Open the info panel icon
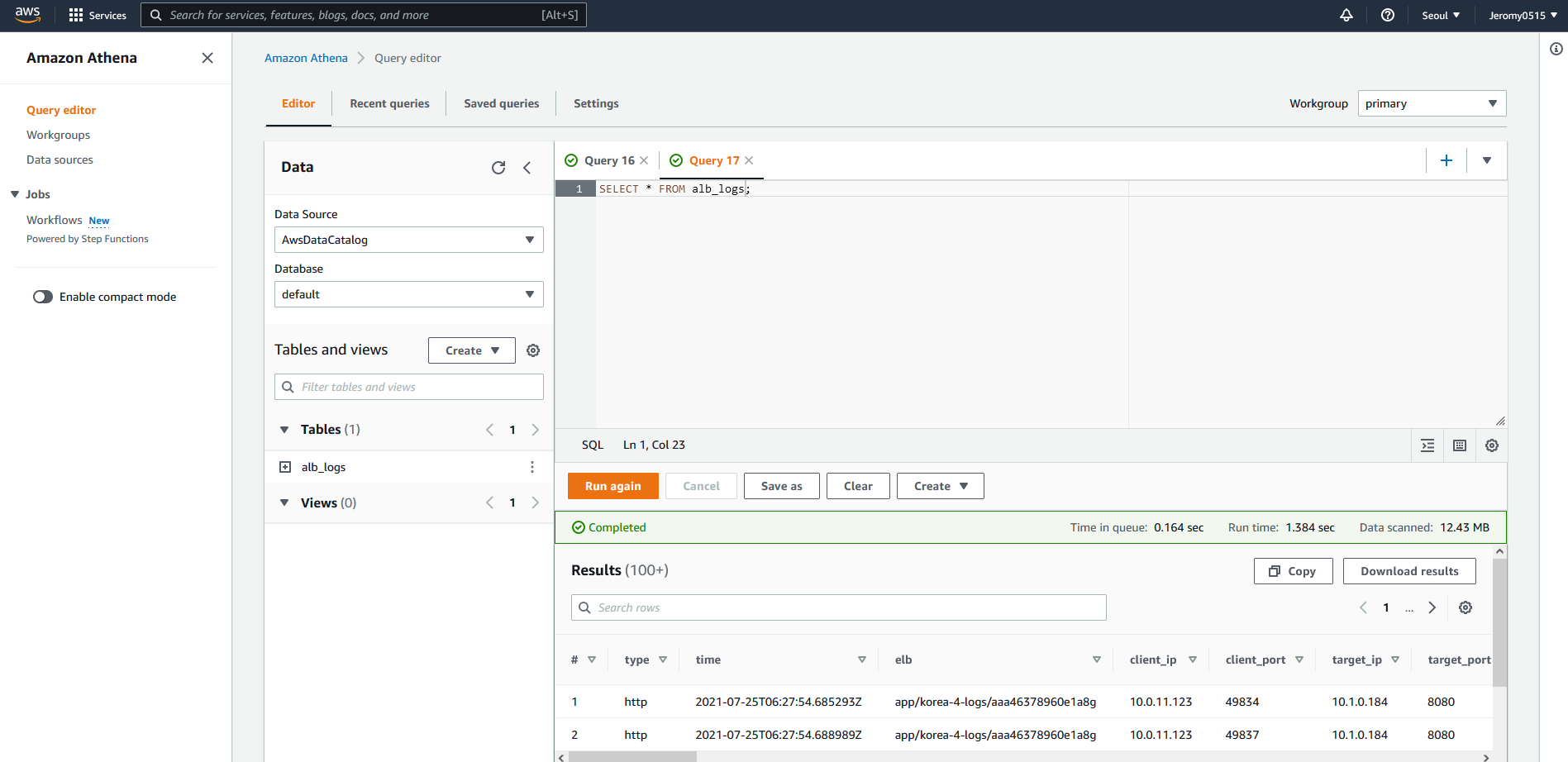Image resolution: width=1568 pixels, height=762 pixels. 1556,49
